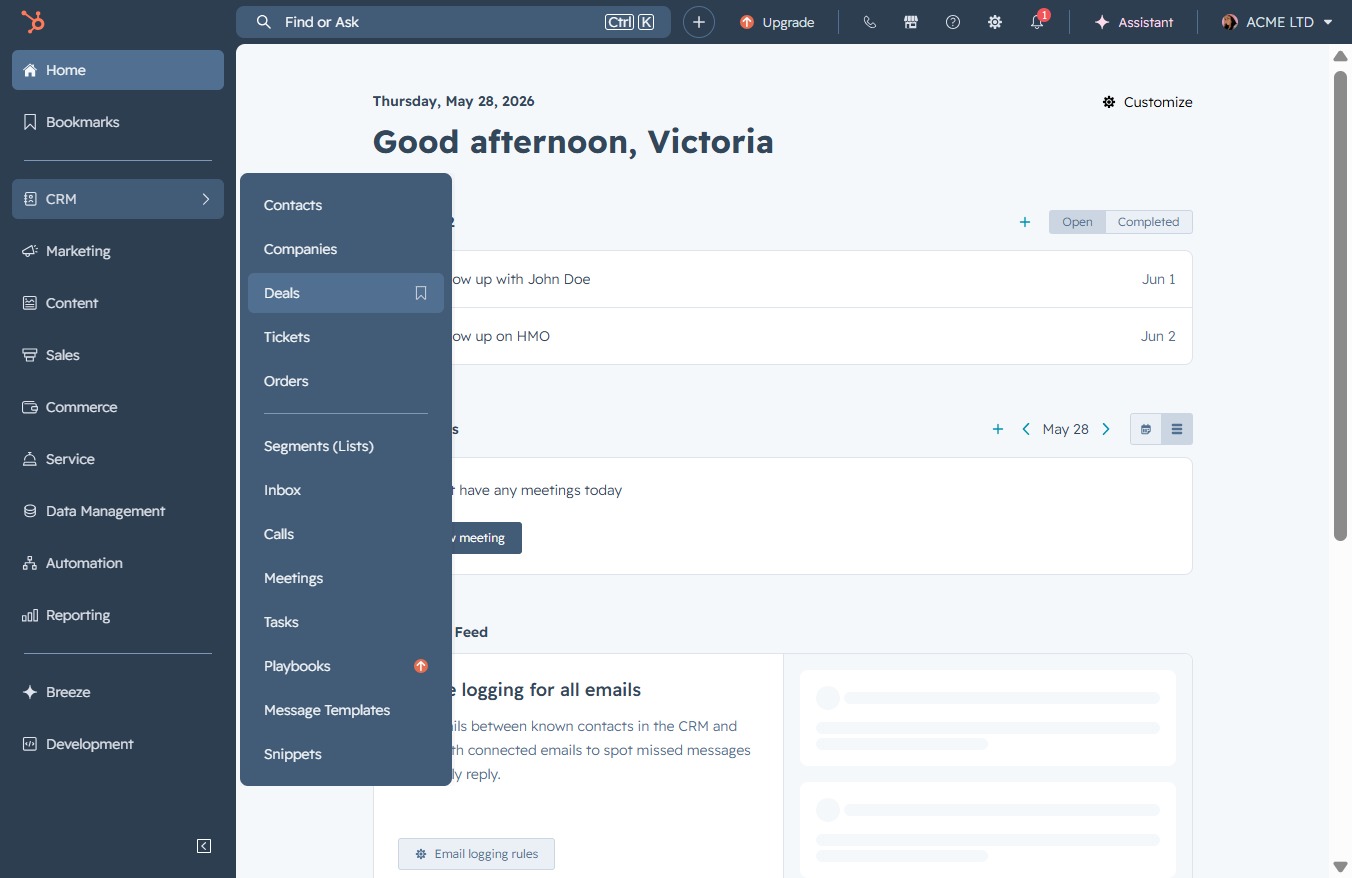Click the Jun 1 due date
1352x878 pixels.
pos(1158,279)
